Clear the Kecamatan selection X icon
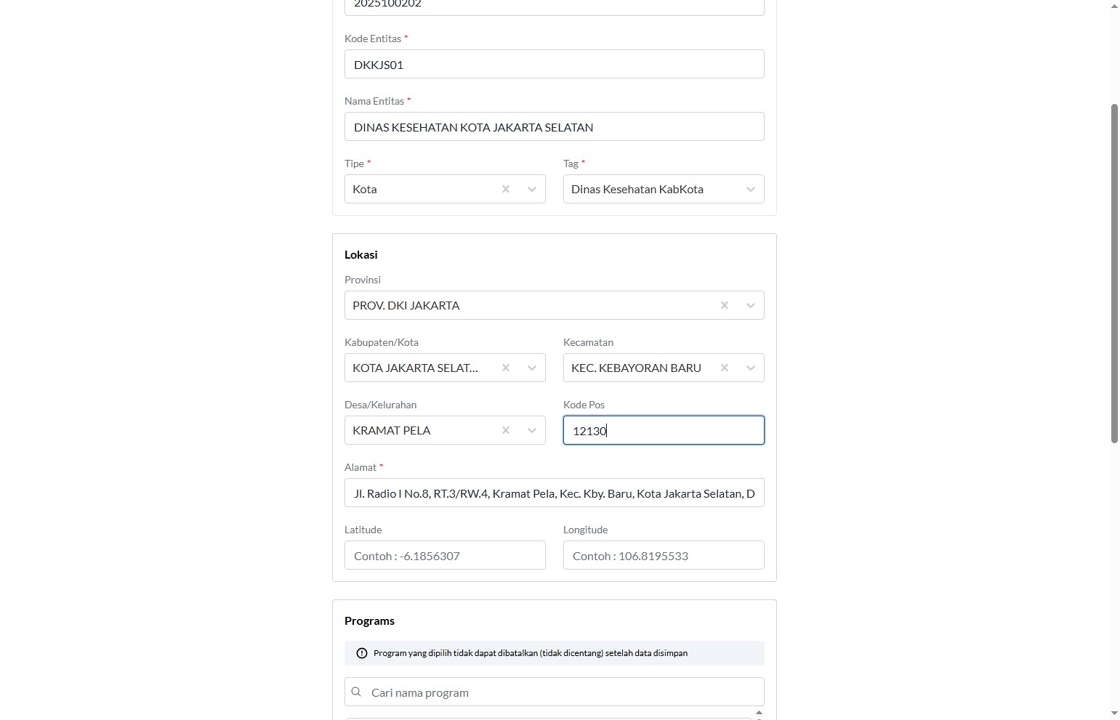Image resolution: width=1120 pixels, height=720 pixels. click(724, 368)
